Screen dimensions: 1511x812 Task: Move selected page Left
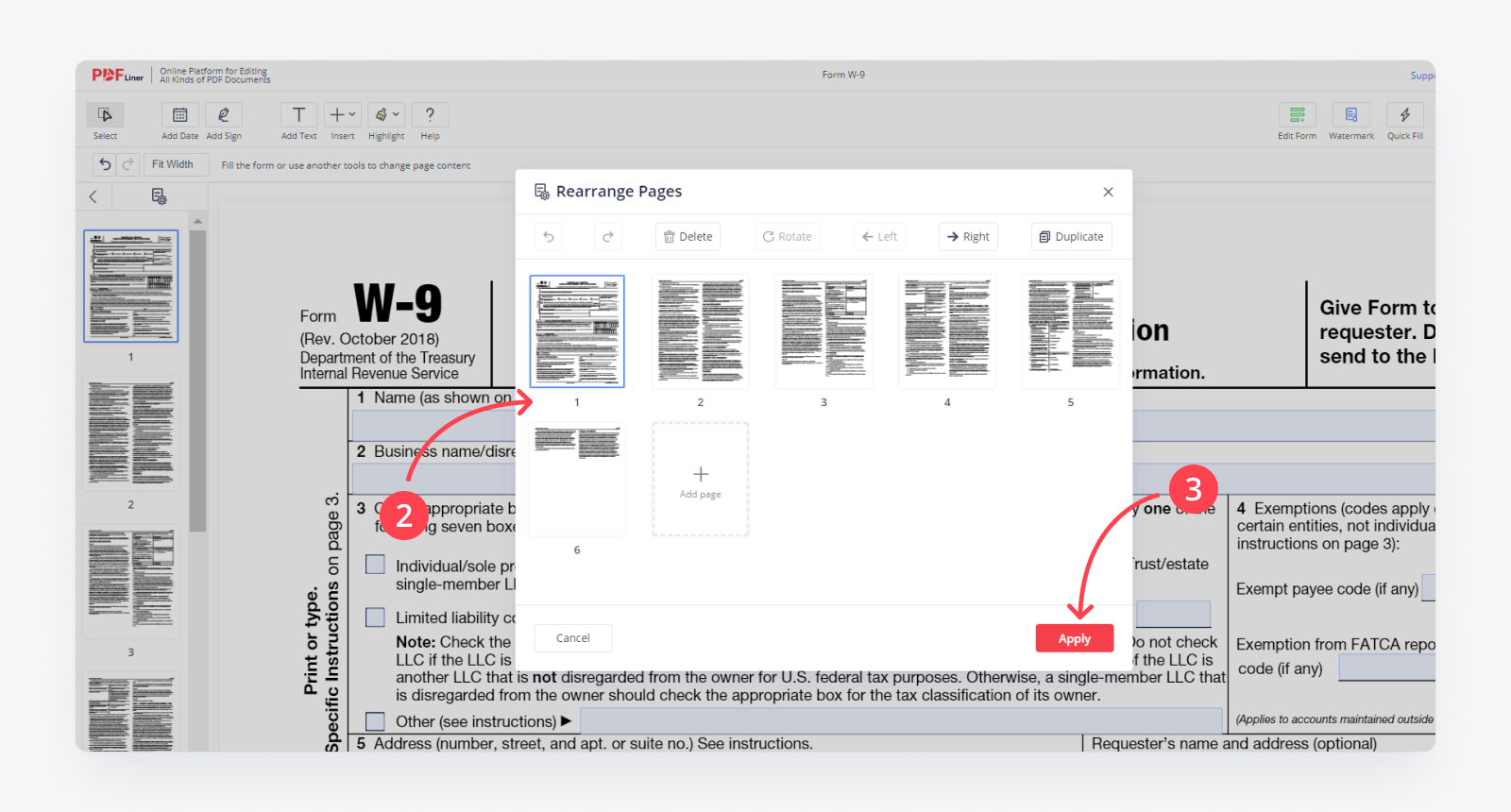tap(879, 236)
